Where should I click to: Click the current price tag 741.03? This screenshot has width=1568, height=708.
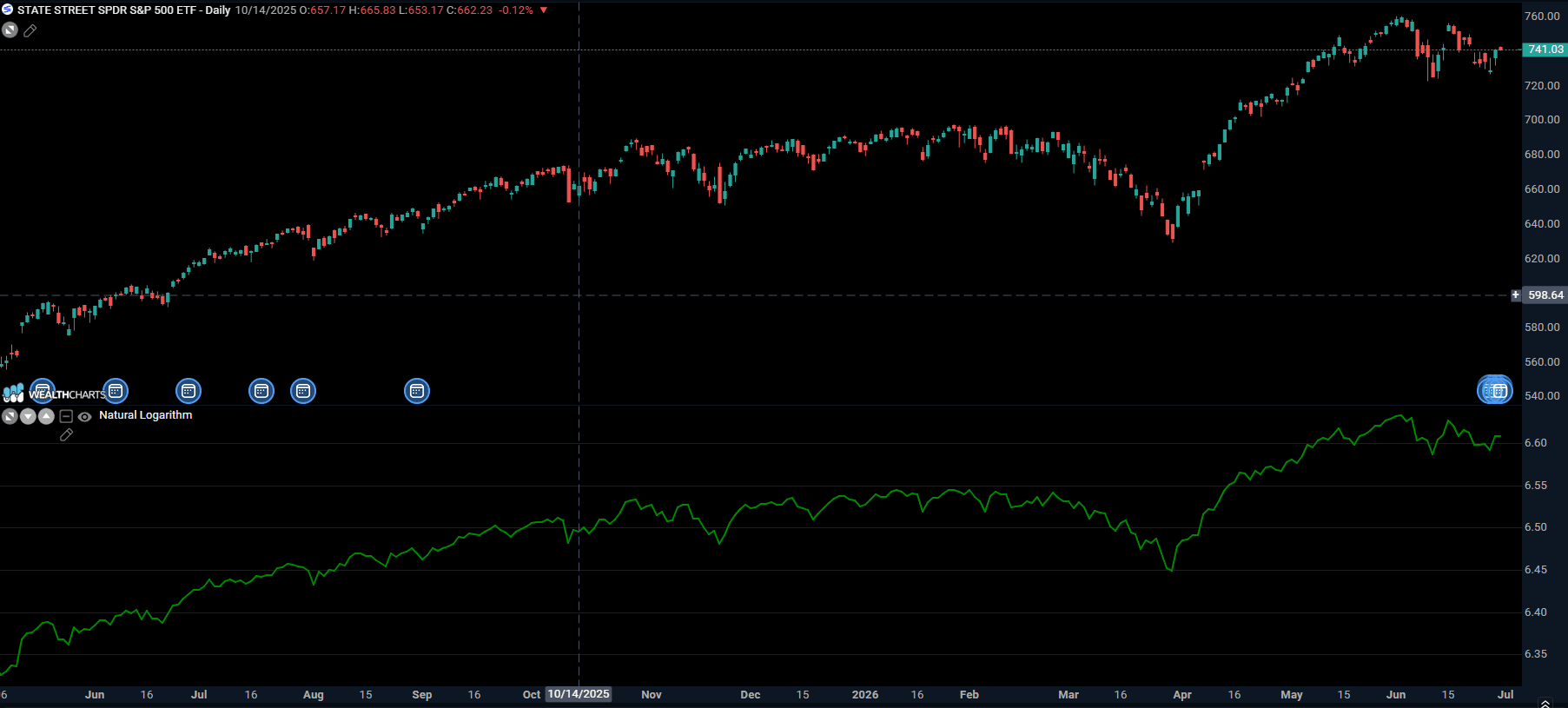click(1545, 50)
